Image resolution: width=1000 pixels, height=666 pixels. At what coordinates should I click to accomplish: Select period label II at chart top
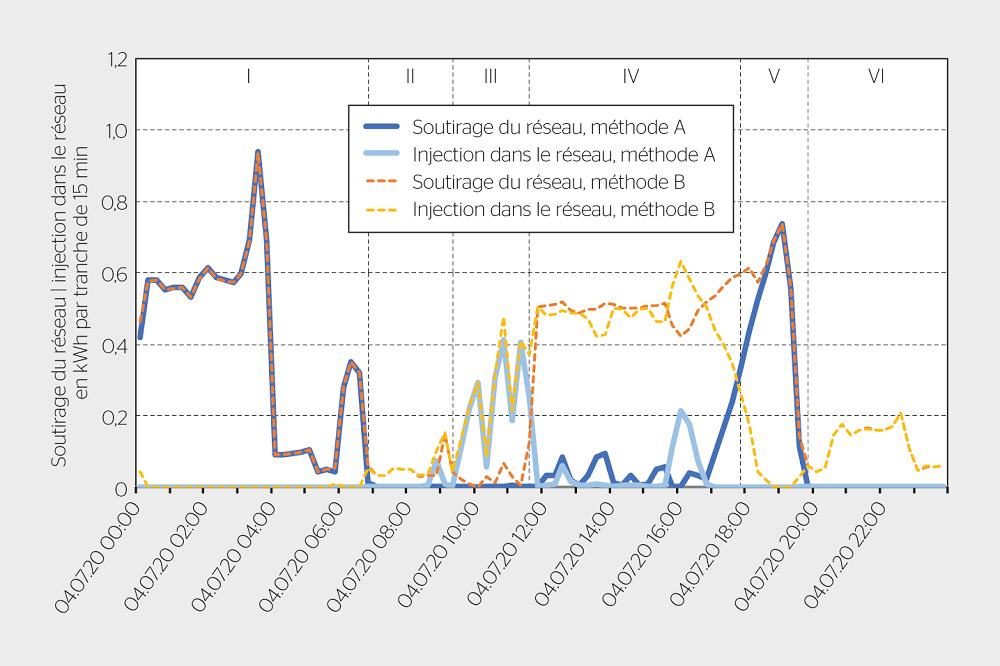point(410,76)
